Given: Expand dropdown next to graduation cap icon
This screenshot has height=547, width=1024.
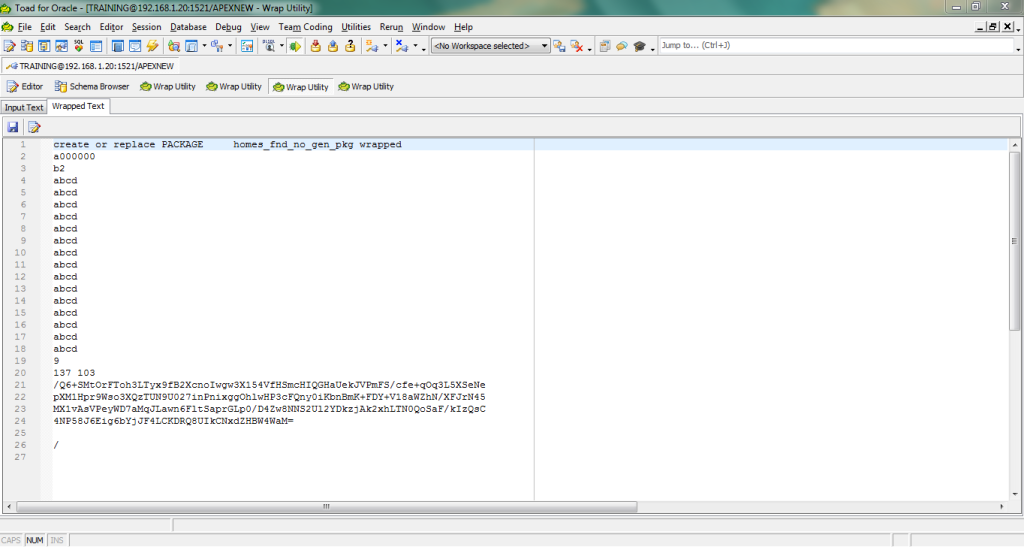Looking at the screenshot, I should click(652, 49).
